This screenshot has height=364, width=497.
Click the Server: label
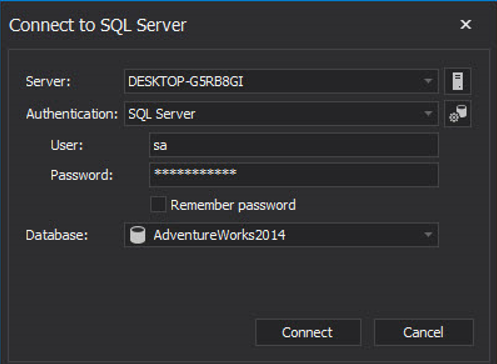pos(48,81)
